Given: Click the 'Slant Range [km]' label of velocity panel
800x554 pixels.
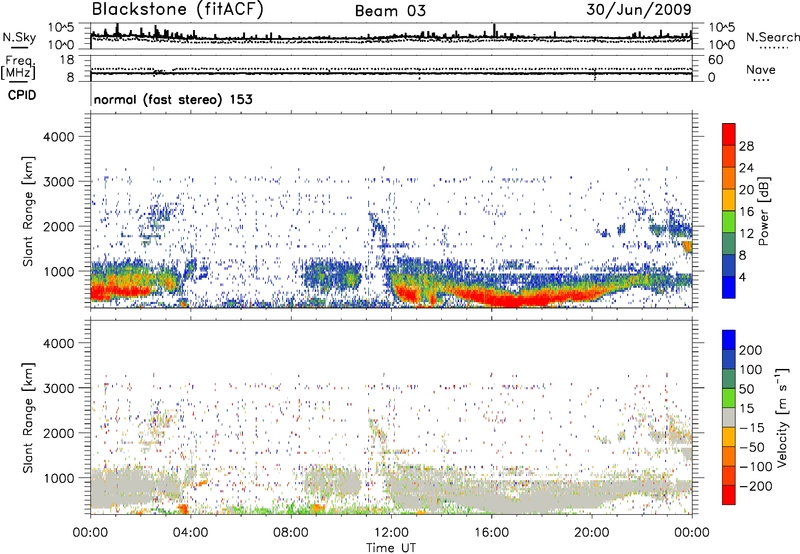Looking at the screenshot, I should pyautogui.click(x=28, y=418).
